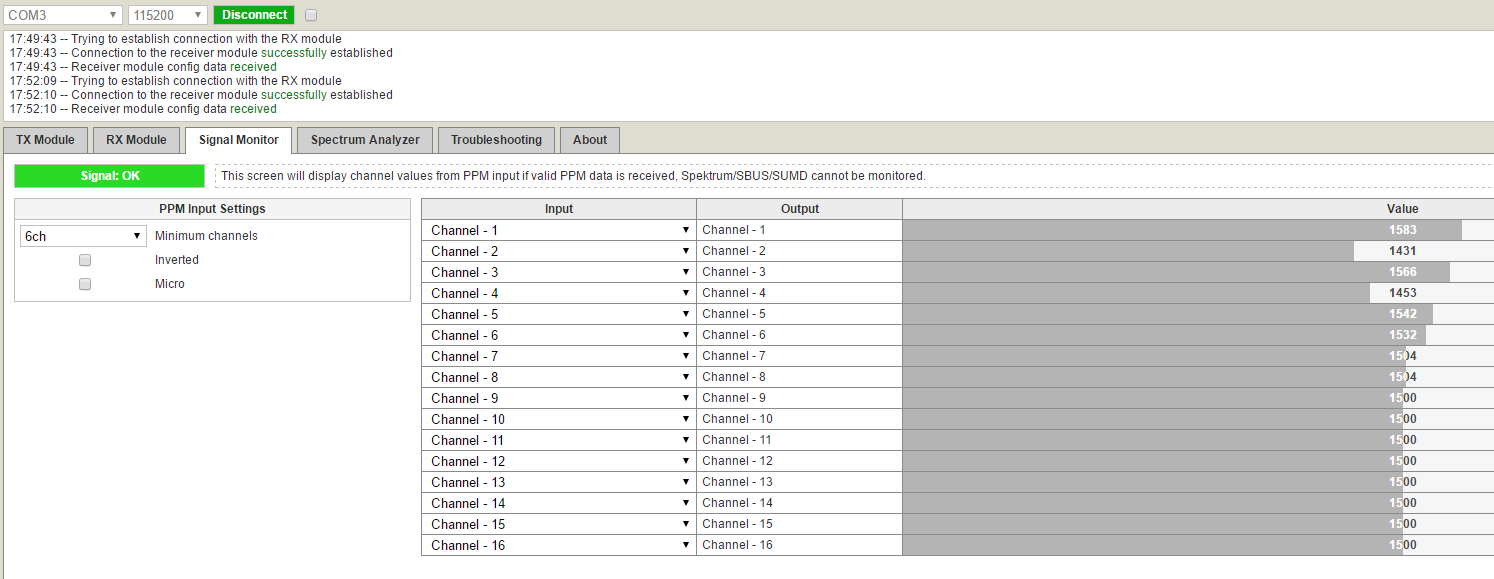Enable the Inverted checkbox
Screen dimensions: 1494x579
coord(85,260)
